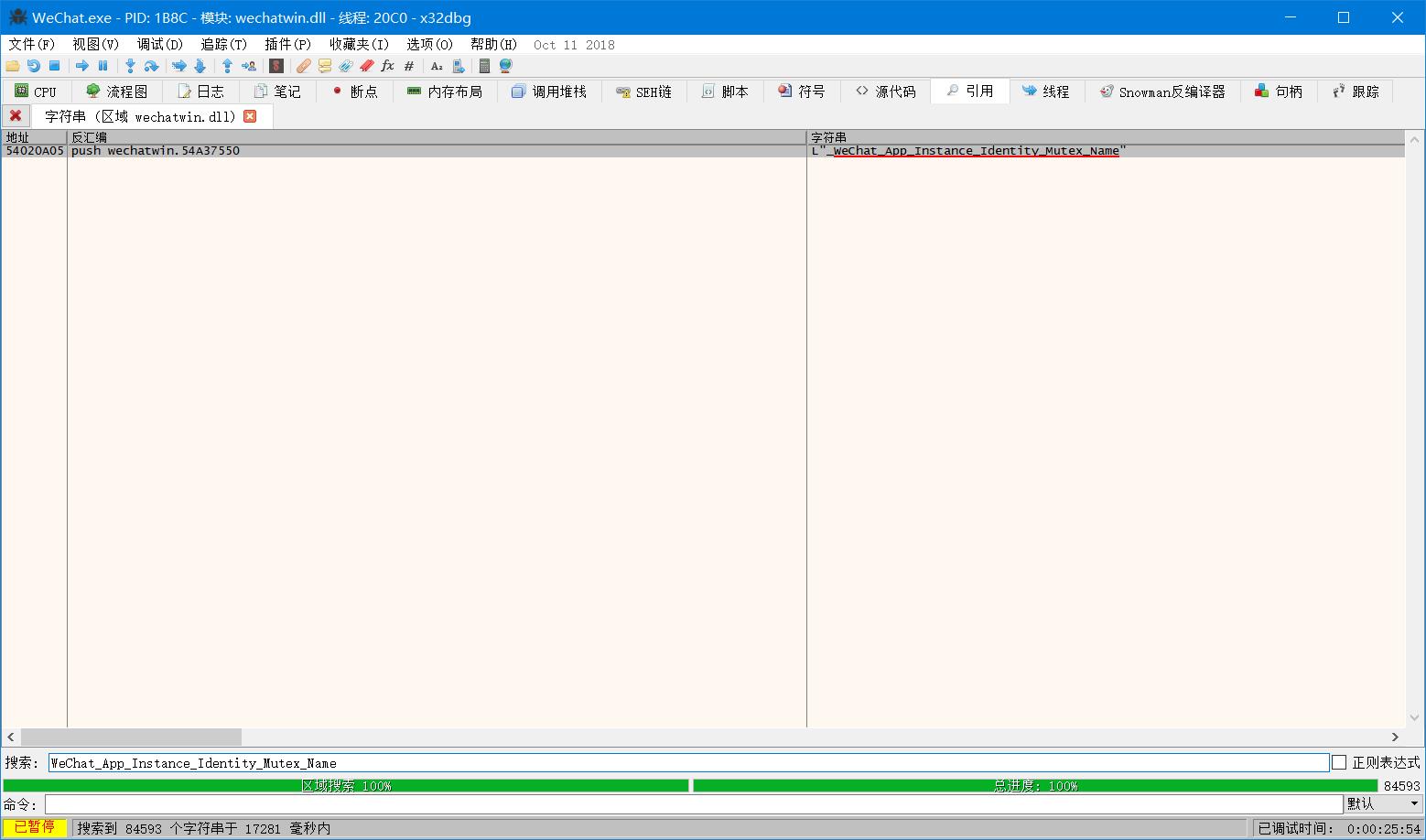The height and width of the screenshot is (840, 1426).
Task: Restart the debugged program
Action: [34, 66]
